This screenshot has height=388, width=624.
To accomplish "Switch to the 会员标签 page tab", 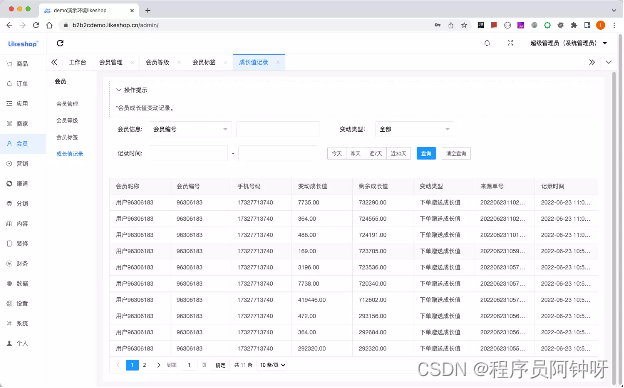I will (204, 62).
